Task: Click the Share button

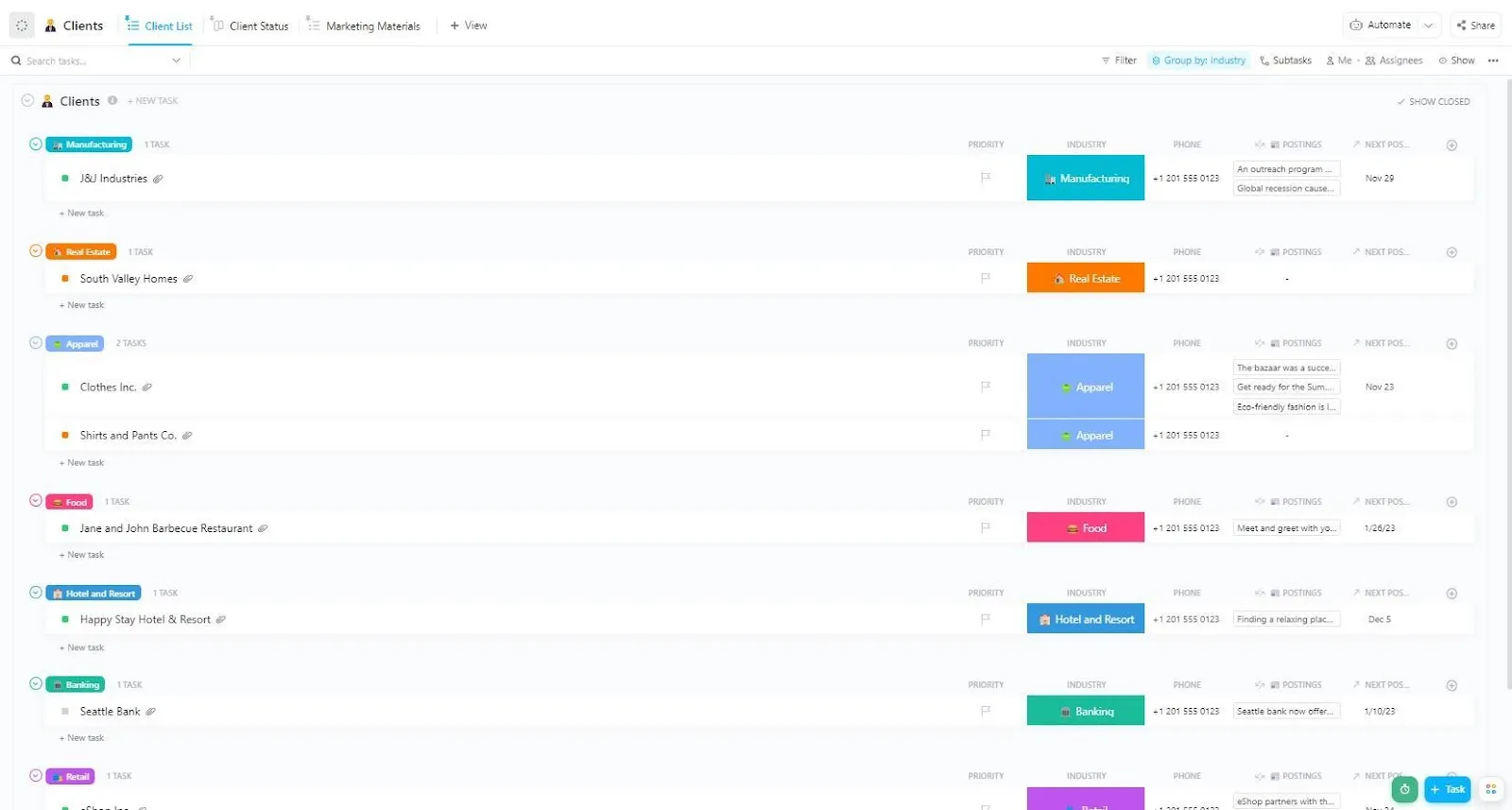Action: [x=1475, y=26]
